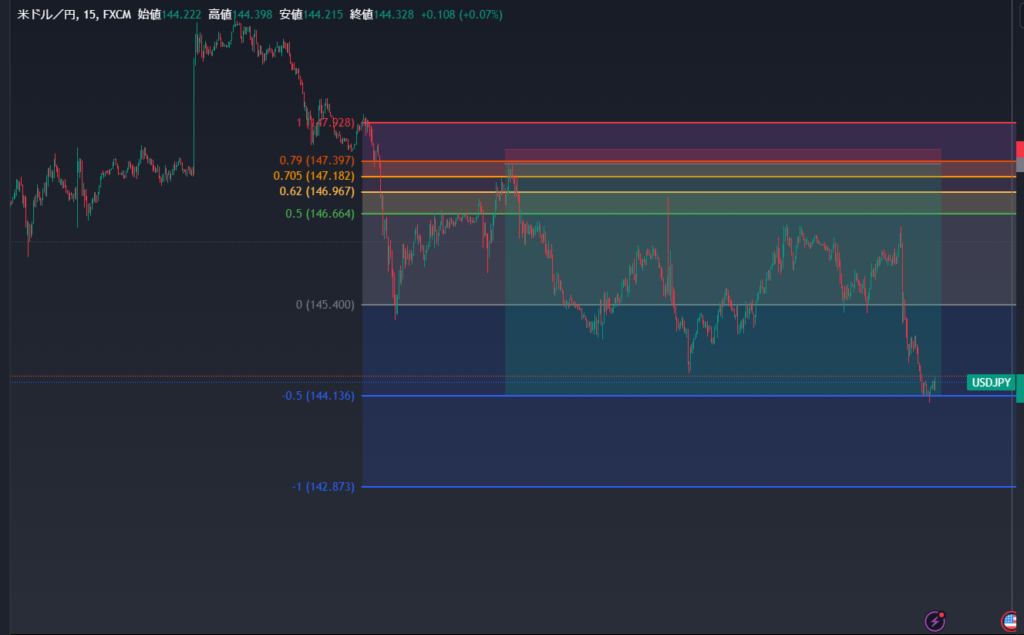Select the 0.62 (146.967) Fibonacci level label
The width and height of the screenshot is (1024, 635).
pyautogui.click(x=316, y=191)
